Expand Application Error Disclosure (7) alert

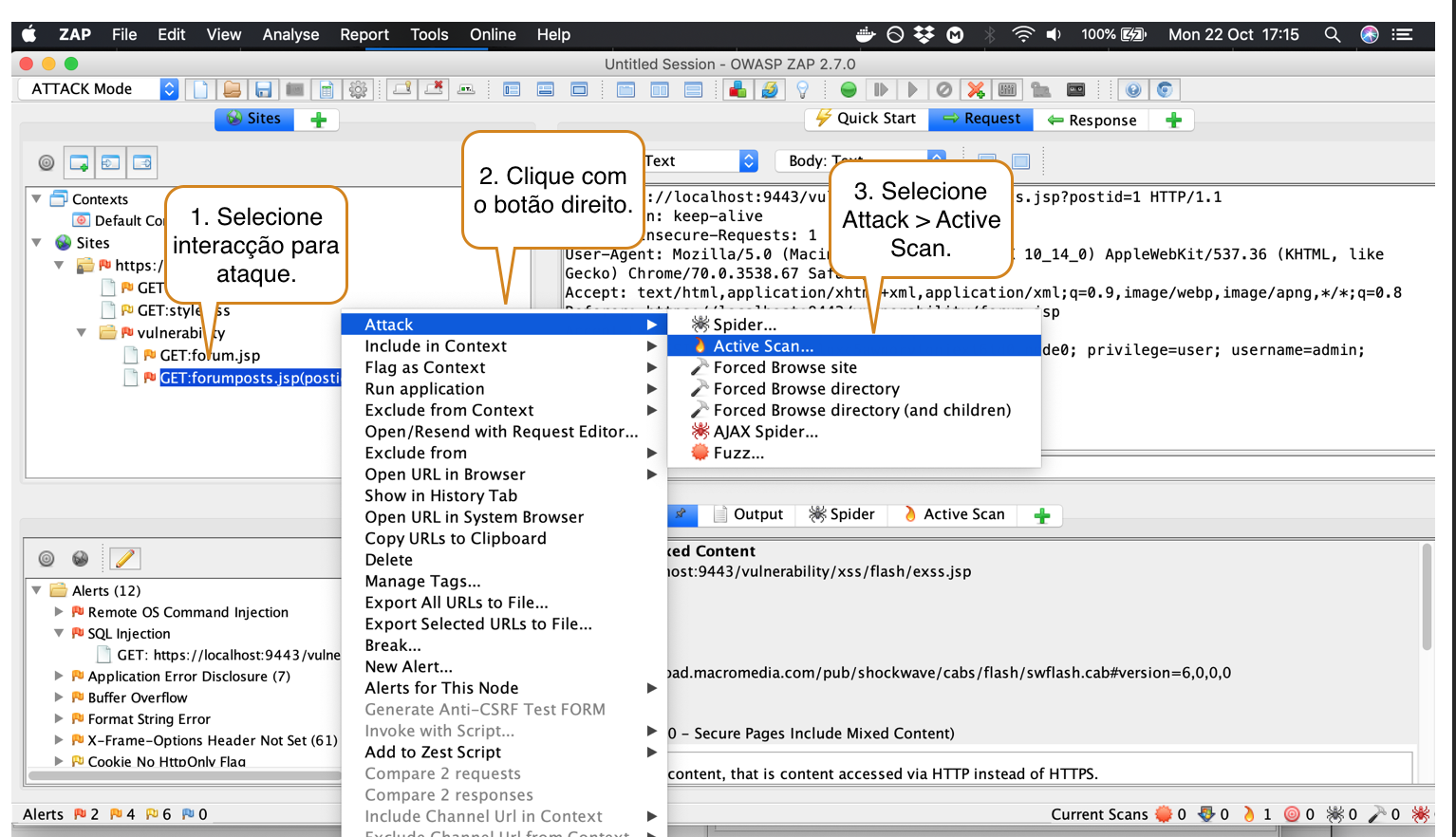(59, 676)
